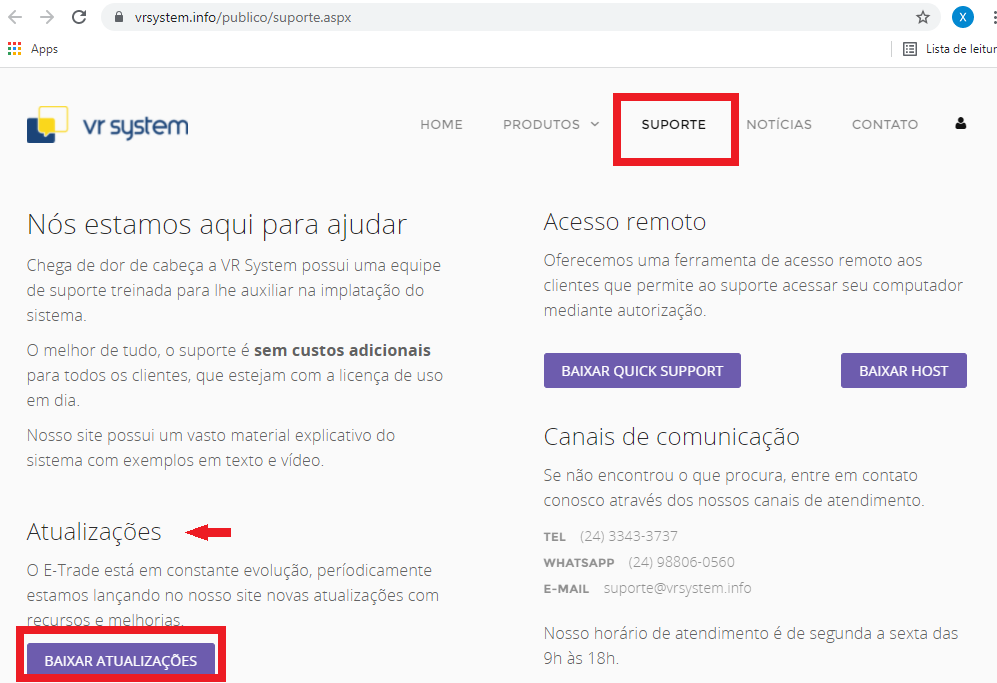Viewport: 997px width, 683px height.
Task: Click the 'Acesso remoto' heading
Action: (x=625, y=222)
